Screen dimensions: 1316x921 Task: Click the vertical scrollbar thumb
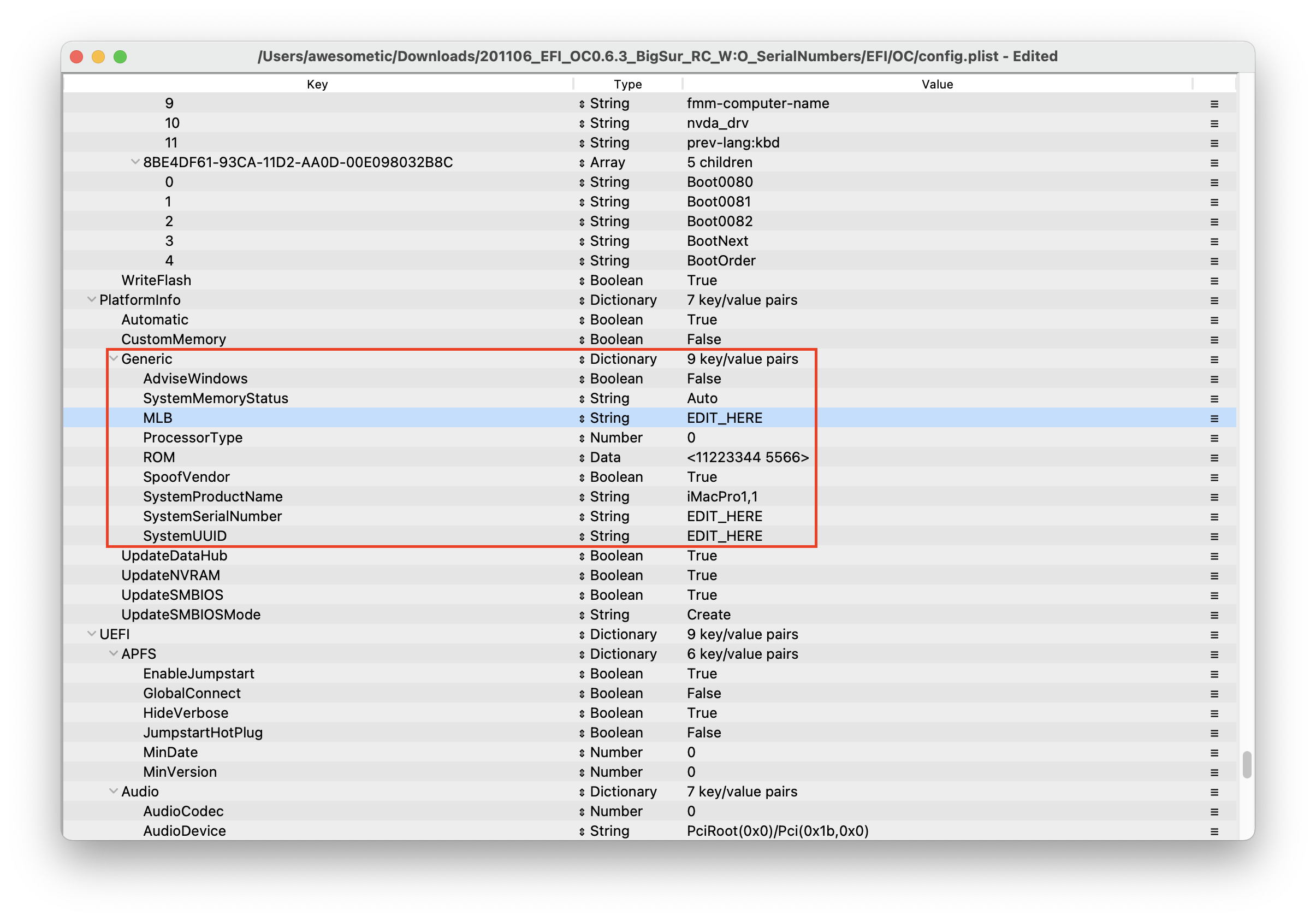(1246, 764)
